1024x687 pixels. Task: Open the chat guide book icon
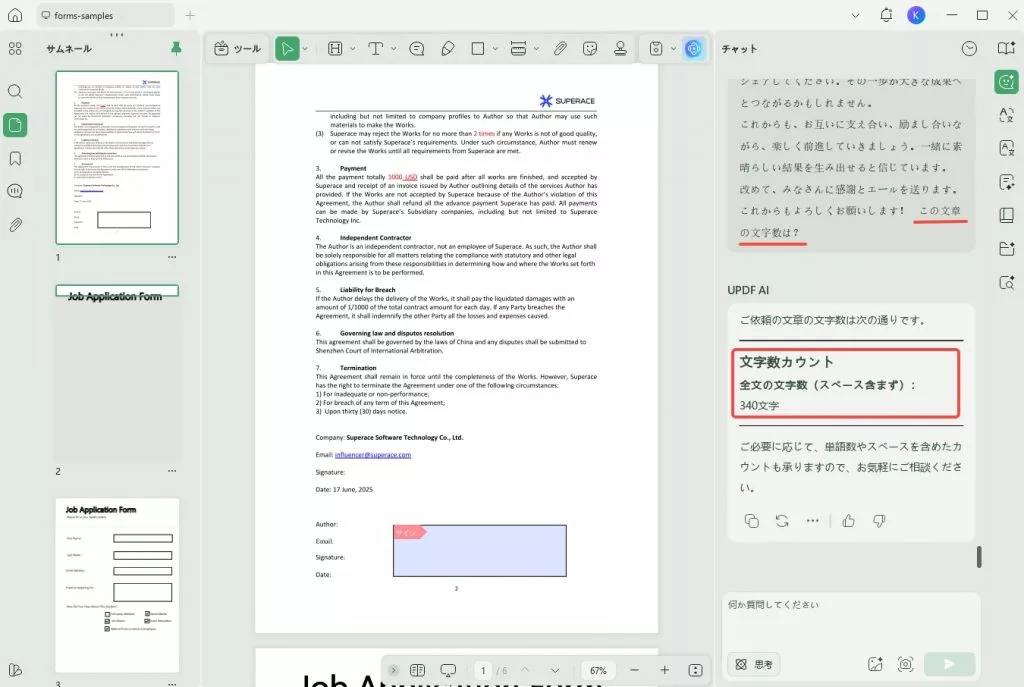point(1006,48)
